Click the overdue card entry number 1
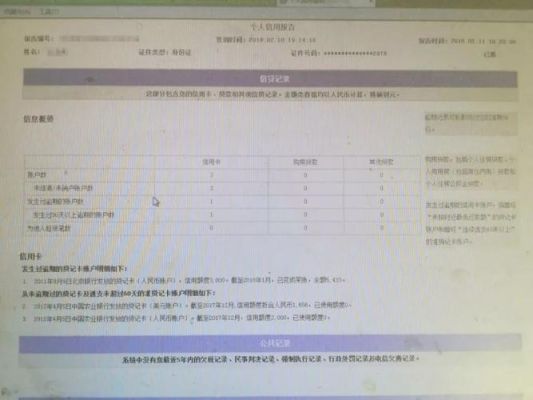This screenshot has height=400, width=533. tap(184, 281)
